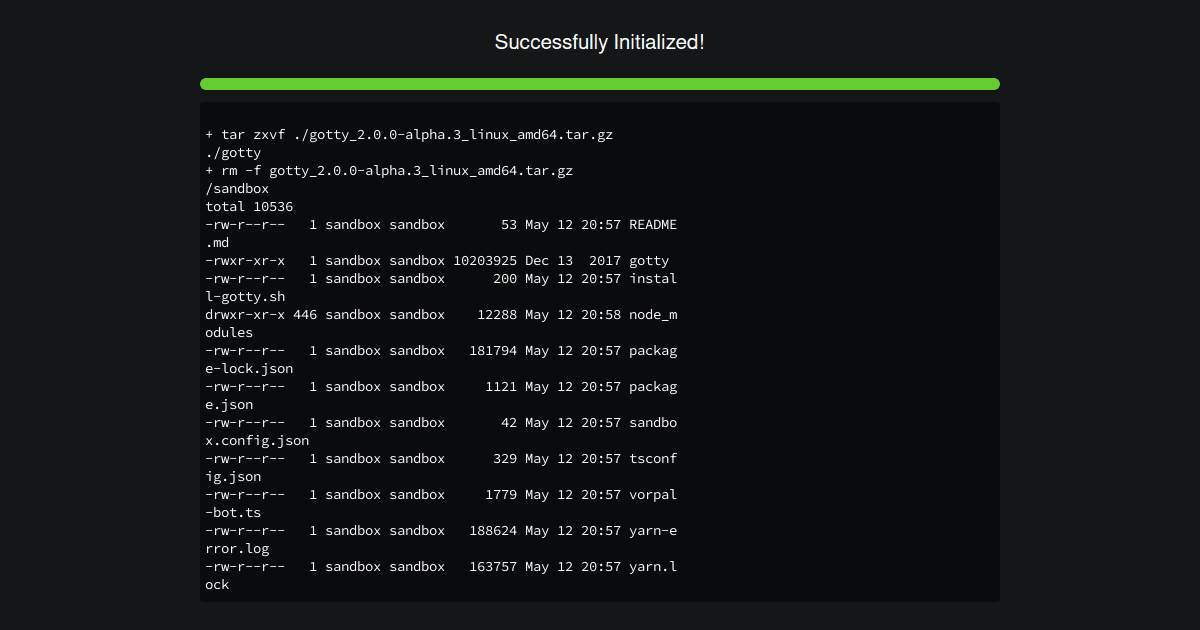
Task: Click the sandbox.config.json size value 42
Action: point(508,422)
